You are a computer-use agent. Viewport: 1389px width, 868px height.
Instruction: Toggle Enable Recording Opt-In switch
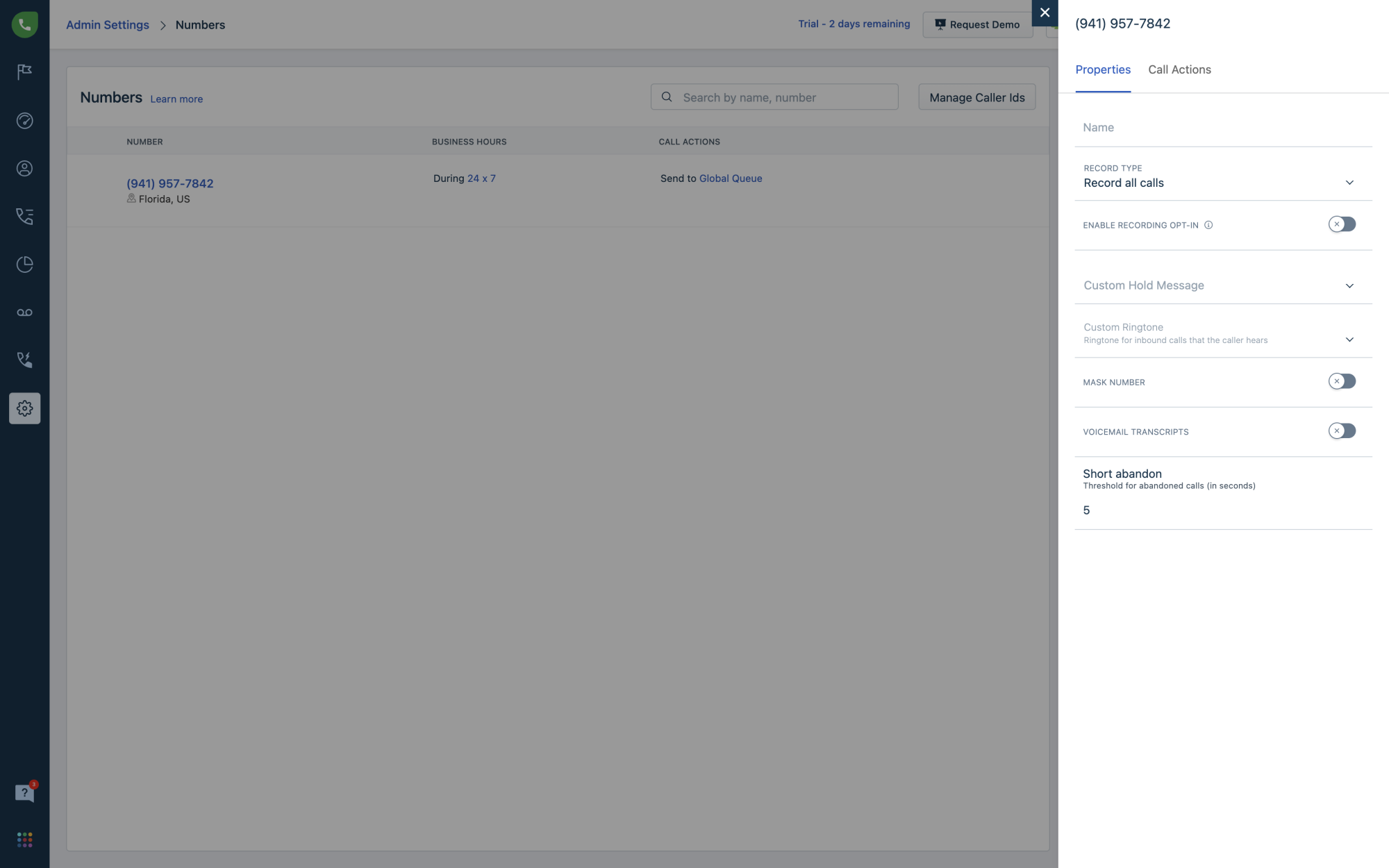click(x=1341, y=224)
